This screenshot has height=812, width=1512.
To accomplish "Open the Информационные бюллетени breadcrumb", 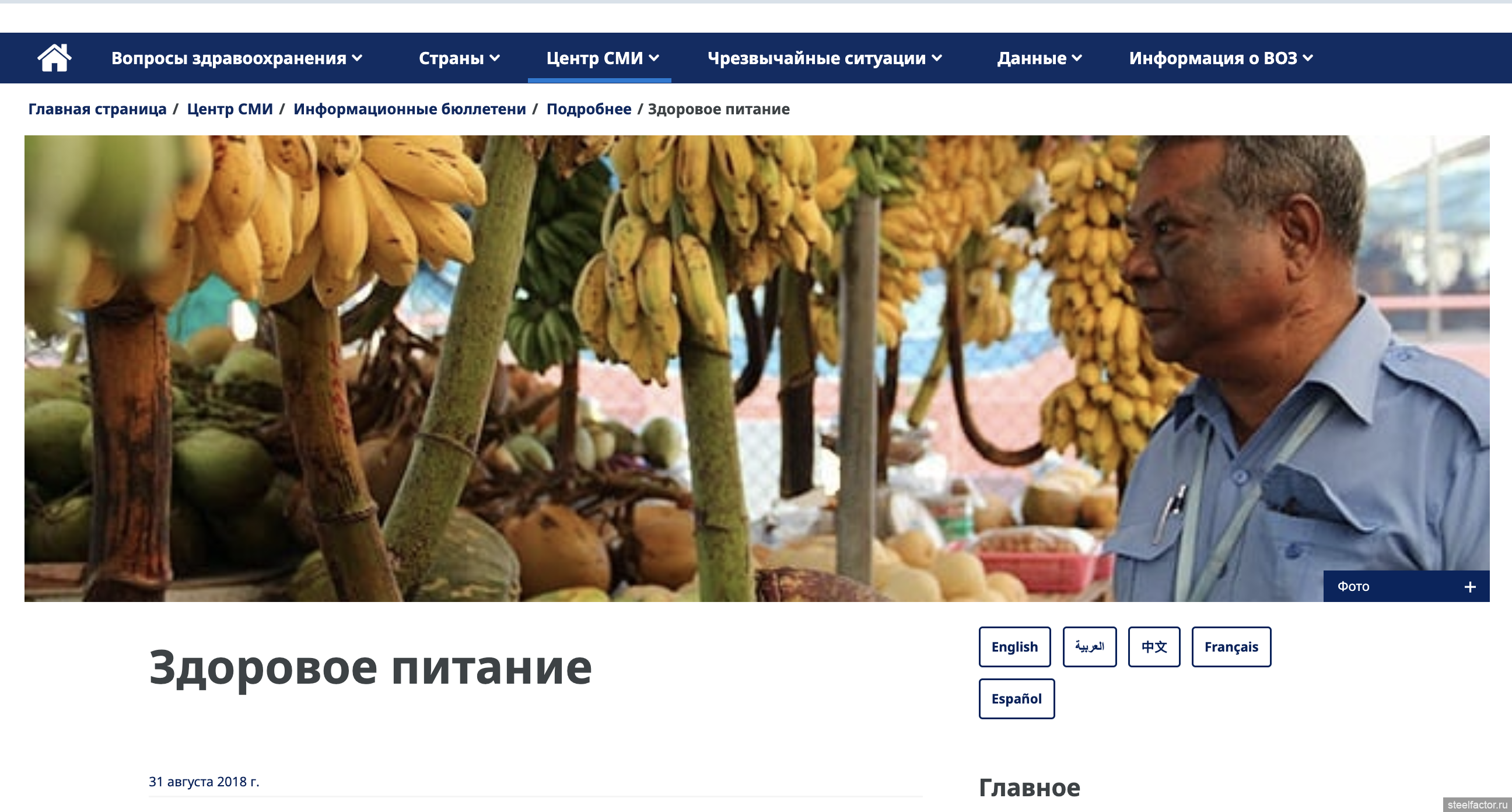I will click(409, 109).
